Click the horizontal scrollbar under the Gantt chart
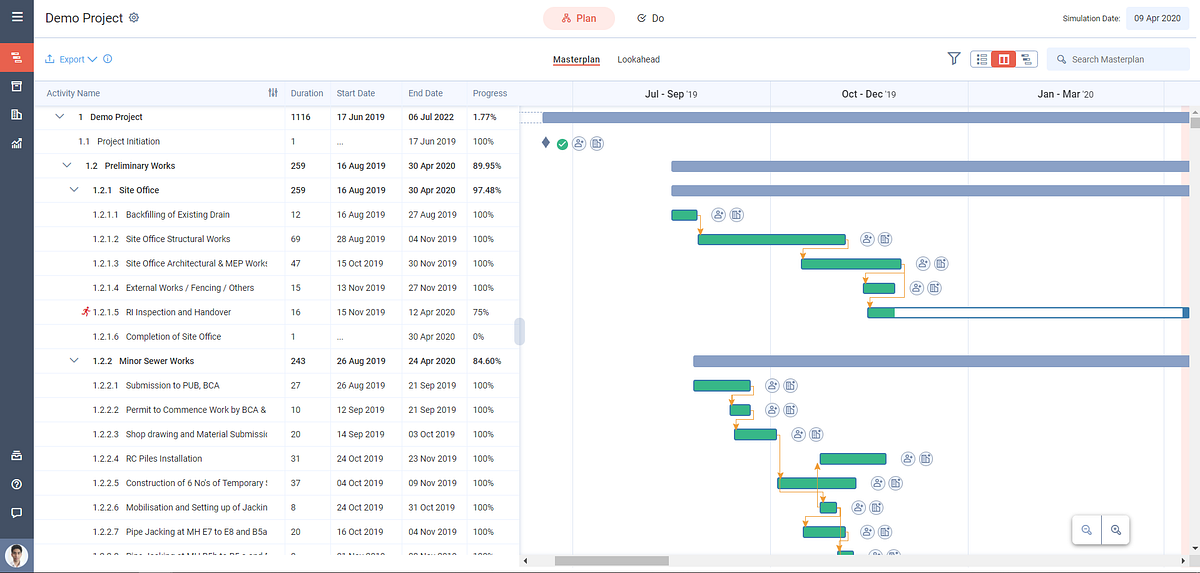This screenshot has width=1200, height=573. point(611,561)
